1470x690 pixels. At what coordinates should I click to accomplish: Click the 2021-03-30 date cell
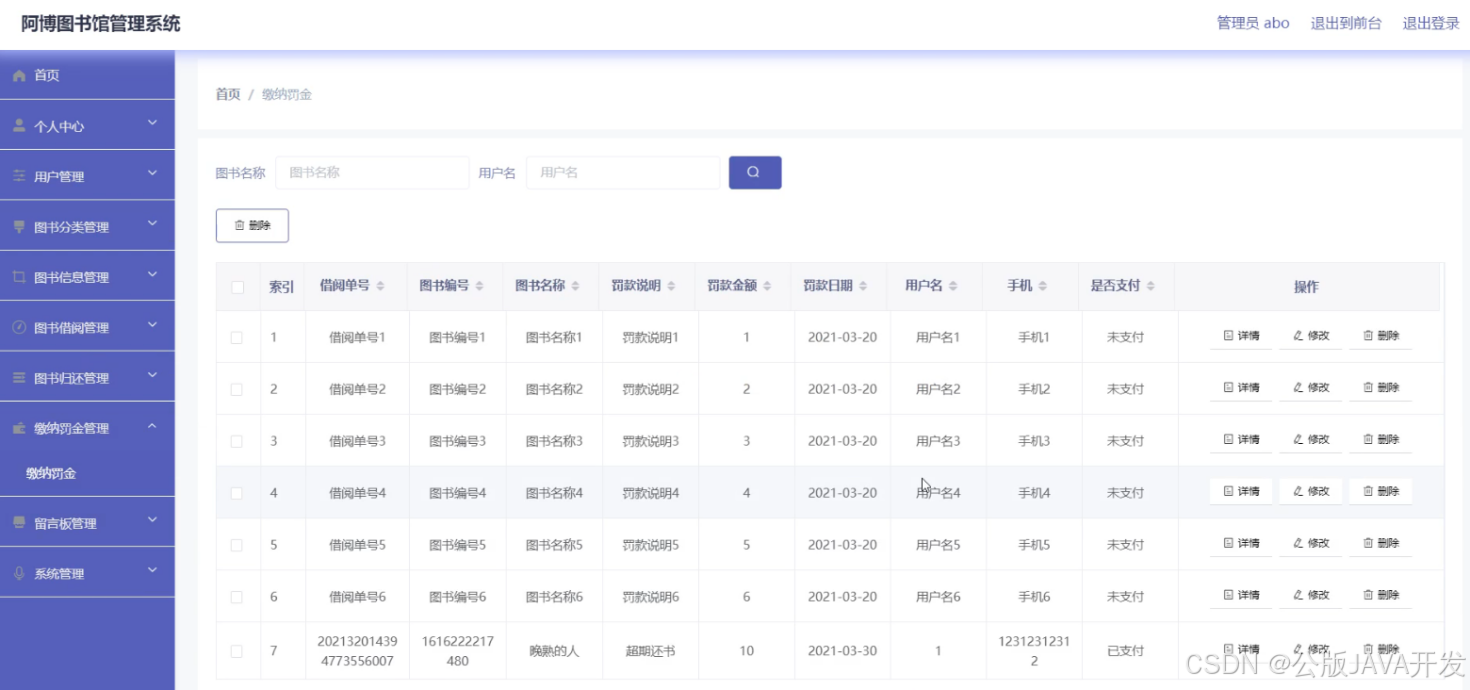pyautogui.click(x=842, y=651)
